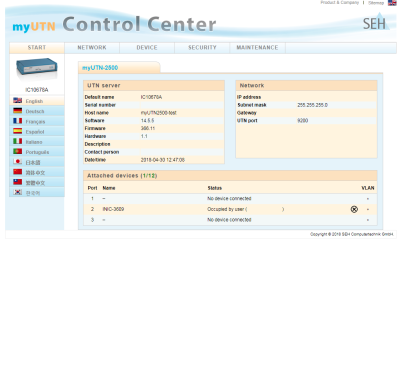Click the Portuguese flag icon
The width and height of the screenshot is (400, 371).
[x=18, y=151]
